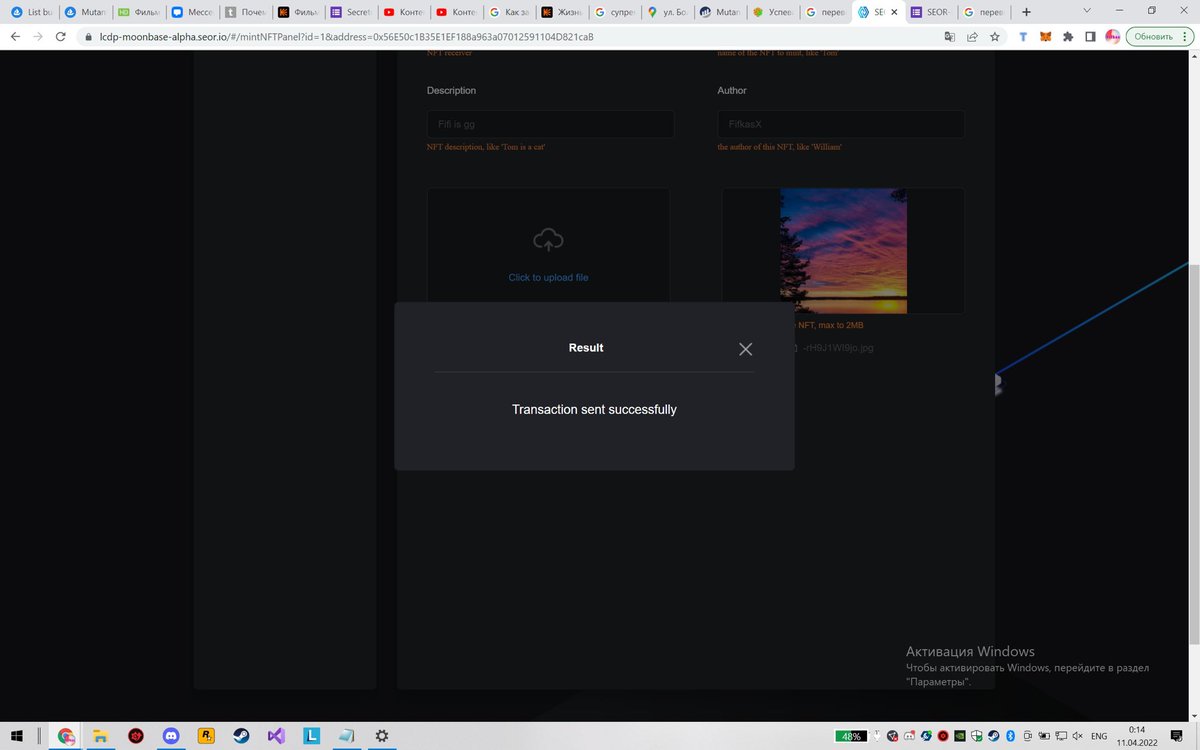1200x750 pixels.
Task: Switch to the 'Почем' tab
Action: coord(246,12)
